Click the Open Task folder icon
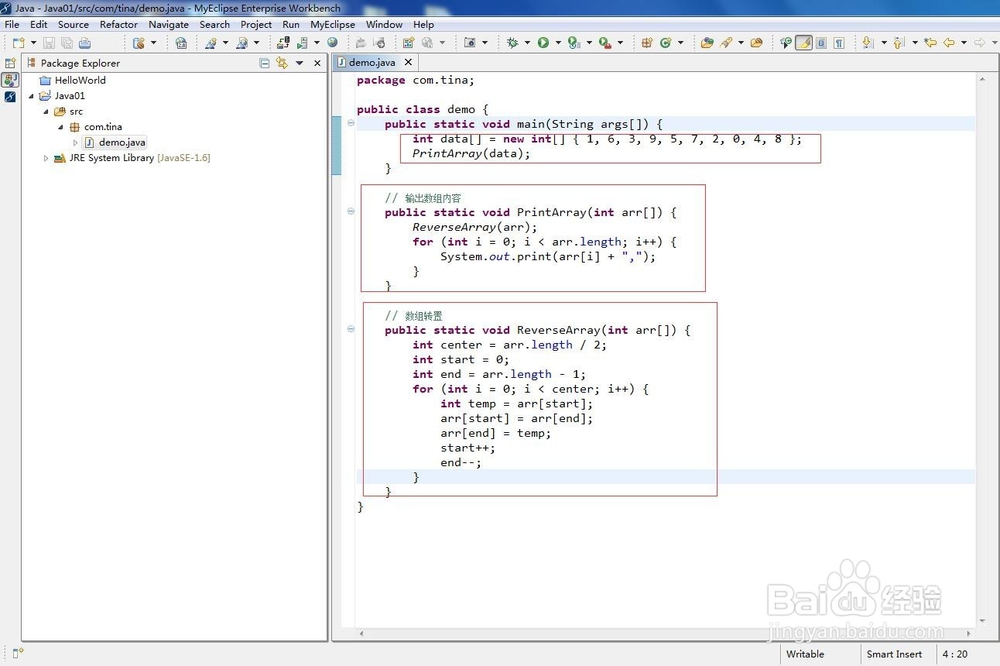The width and height of the screenshot is (1000, 666). point(756,43)
